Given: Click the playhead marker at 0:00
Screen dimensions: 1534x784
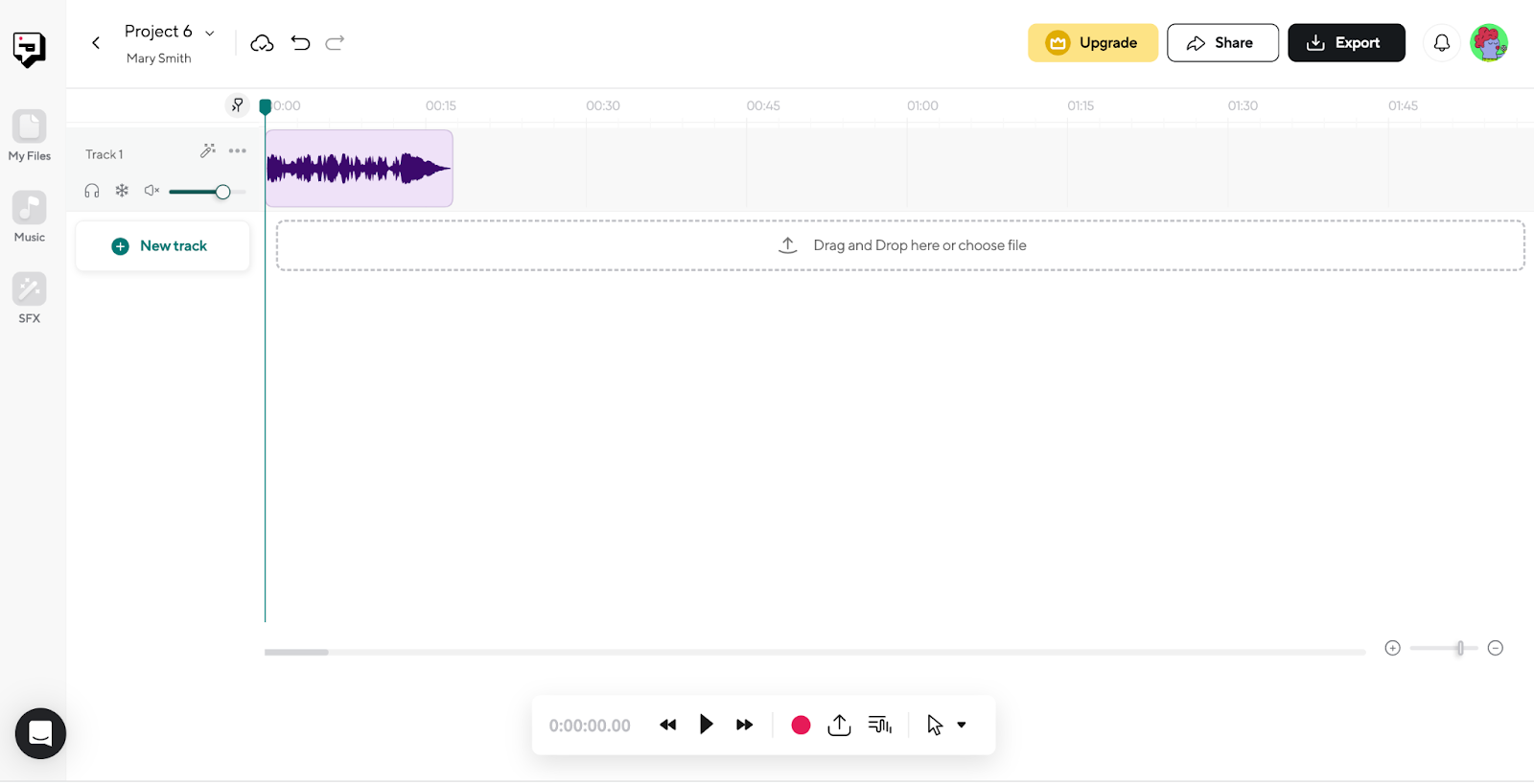Looking at the screenshot, I should 266,106.
